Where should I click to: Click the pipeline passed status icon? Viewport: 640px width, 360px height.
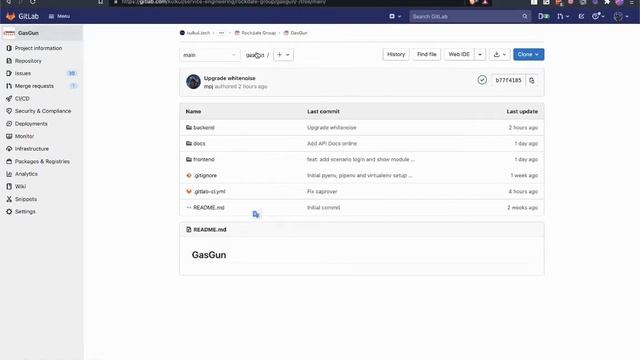coord(482,80)
